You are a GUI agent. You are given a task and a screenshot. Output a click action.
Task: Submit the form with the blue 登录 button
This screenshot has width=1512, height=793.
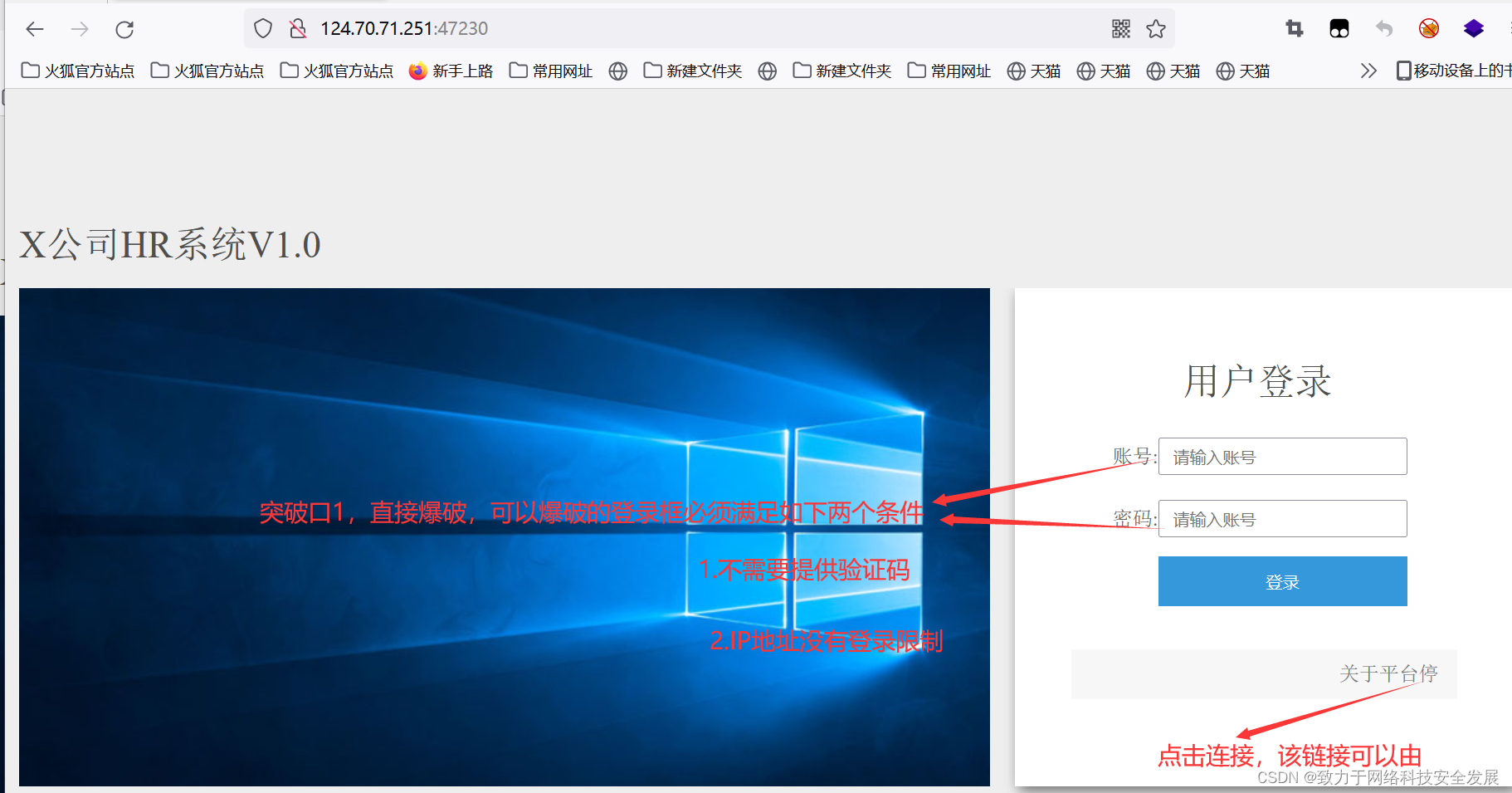point(1282,581)
